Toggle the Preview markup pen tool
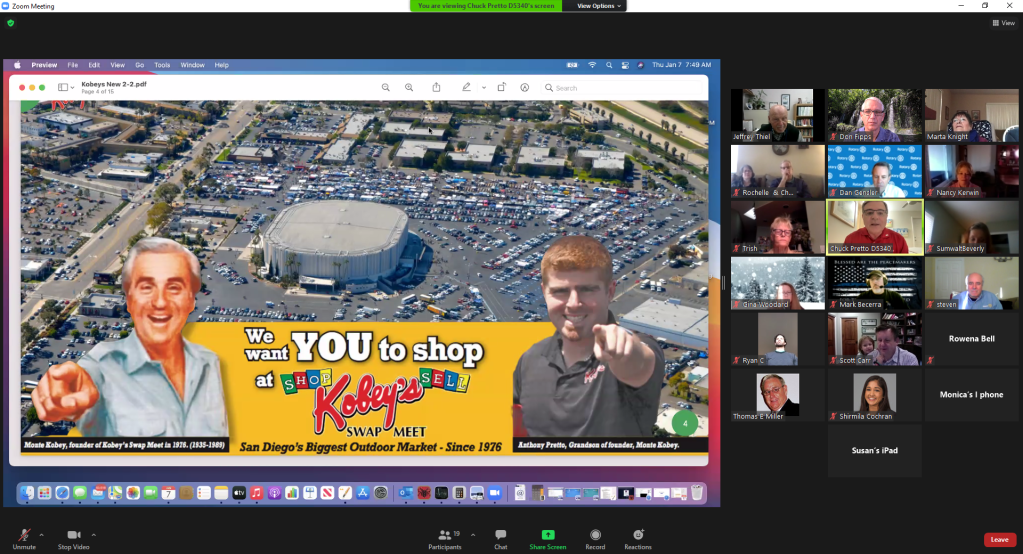The width and height of the screenshot is (1023, 554). click(x=466, y=88)
